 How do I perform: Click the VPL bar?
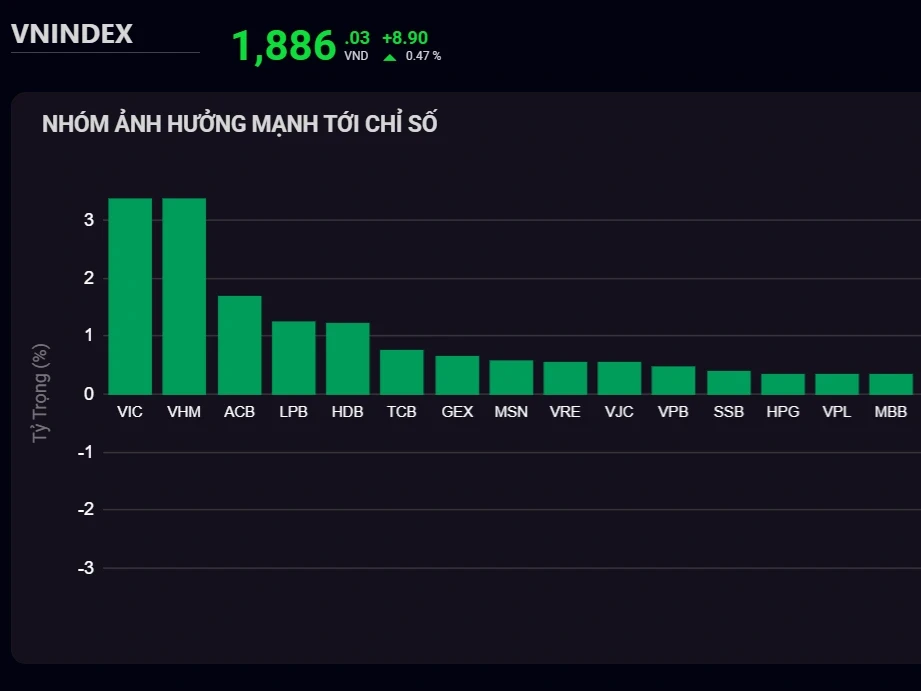(x=837, y=384)
